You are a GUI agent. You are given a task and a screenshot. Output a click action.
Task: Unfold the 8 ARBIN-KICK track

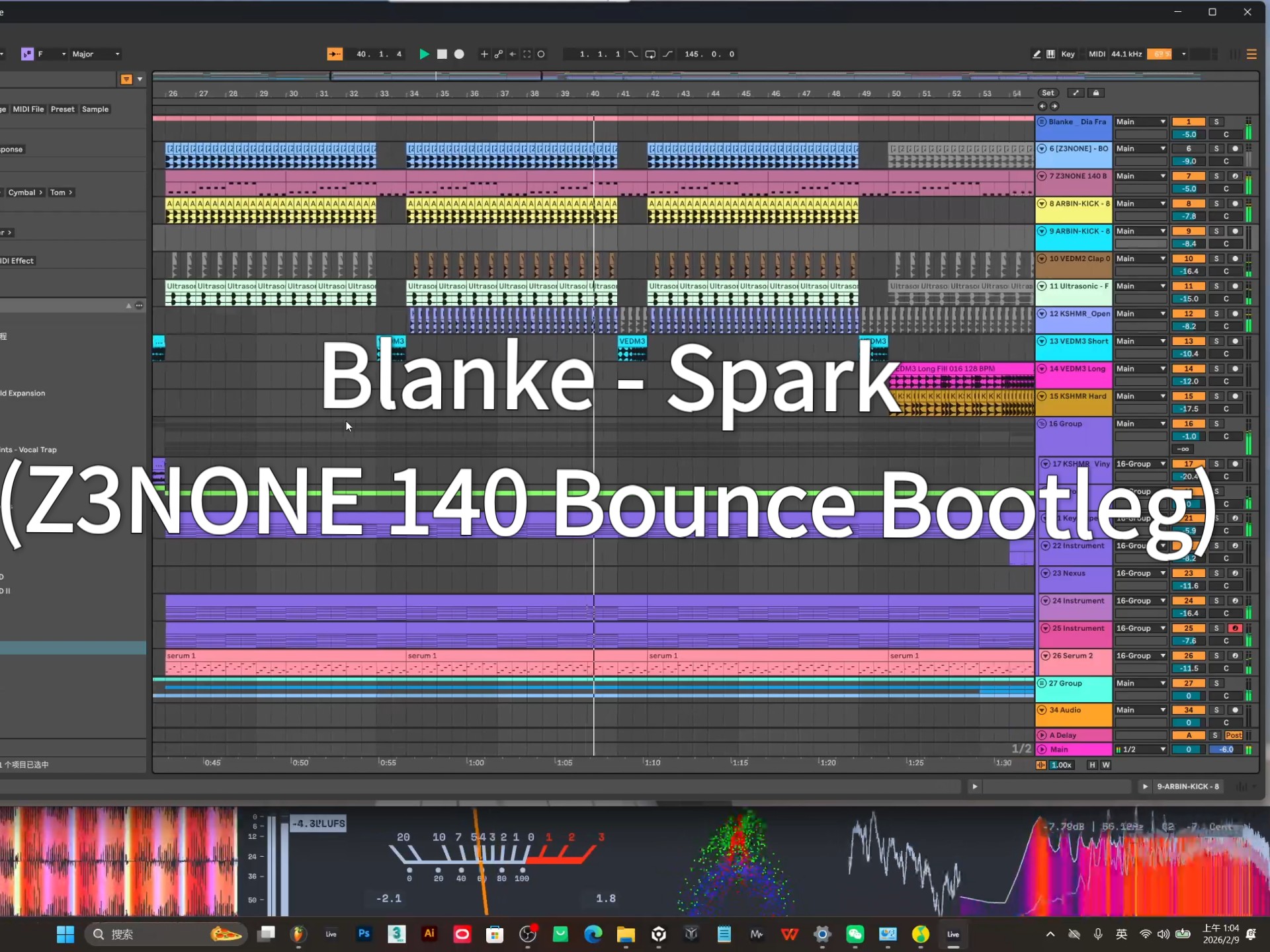point(1042,204)
